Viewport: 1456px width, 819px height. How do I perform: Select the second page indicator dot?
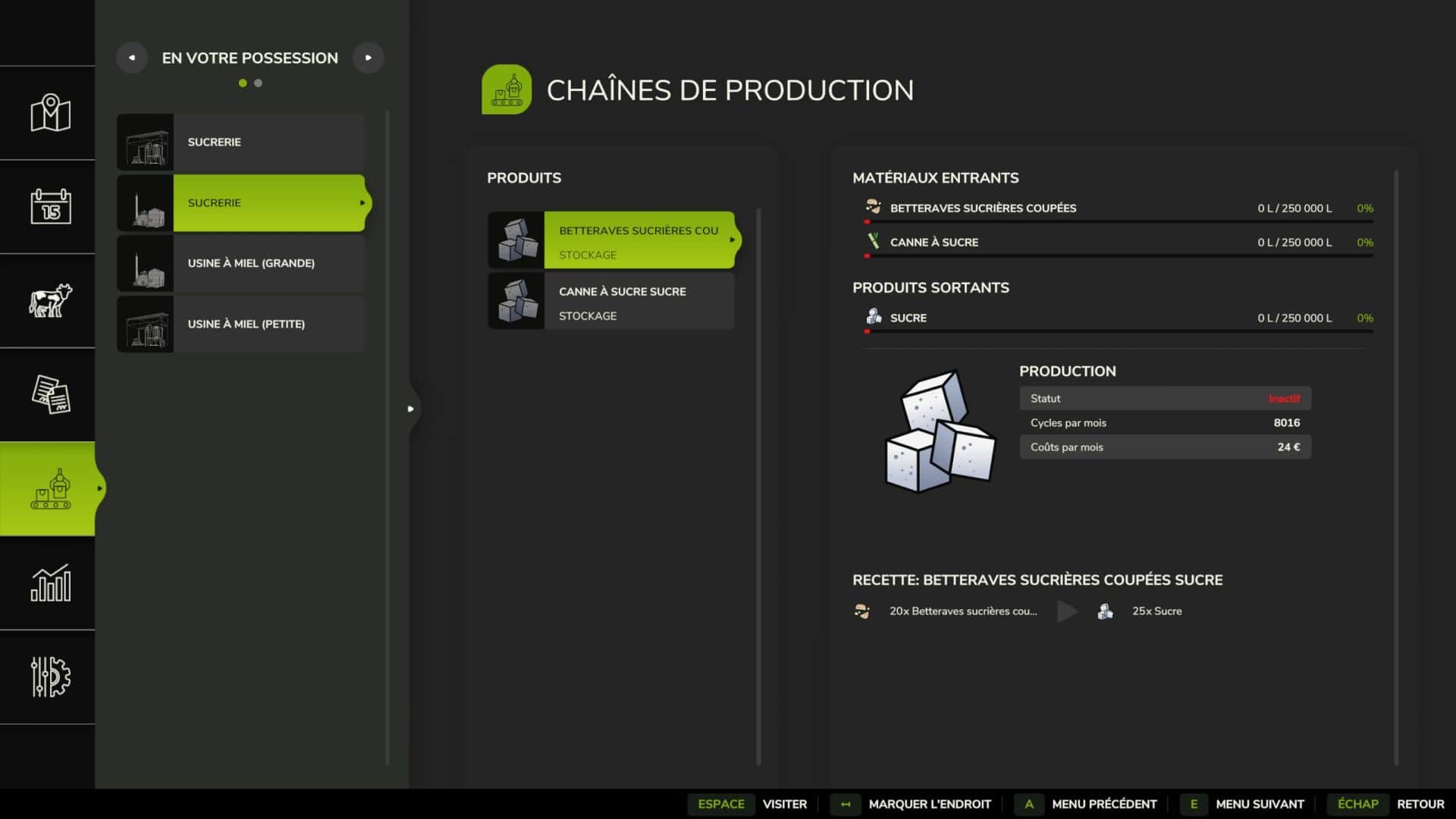(259, 83)
